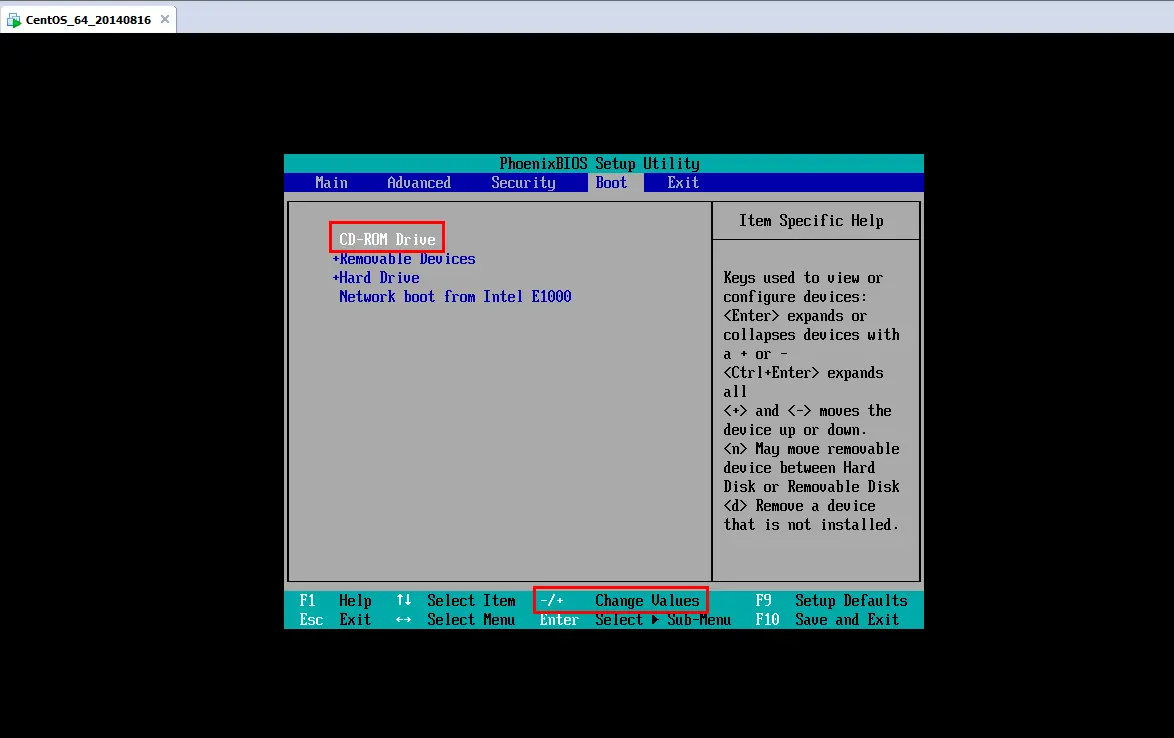Click the -/+ Change Values hint
The image size is (1174, 738).
coord(620,600)
